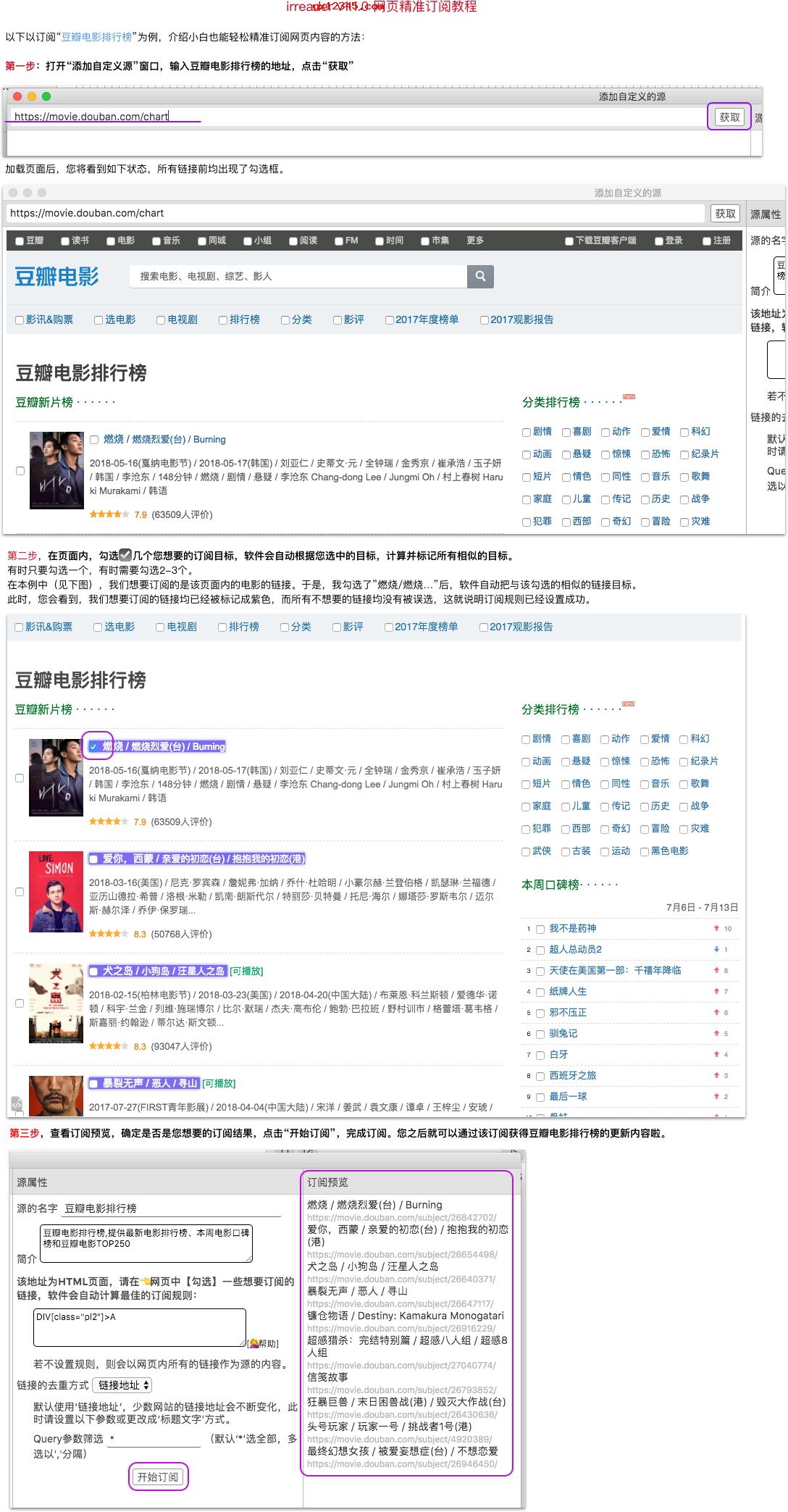Click the (50768人评价) rating count
Screen dimensions: 788x1512
tap(182, 934)
